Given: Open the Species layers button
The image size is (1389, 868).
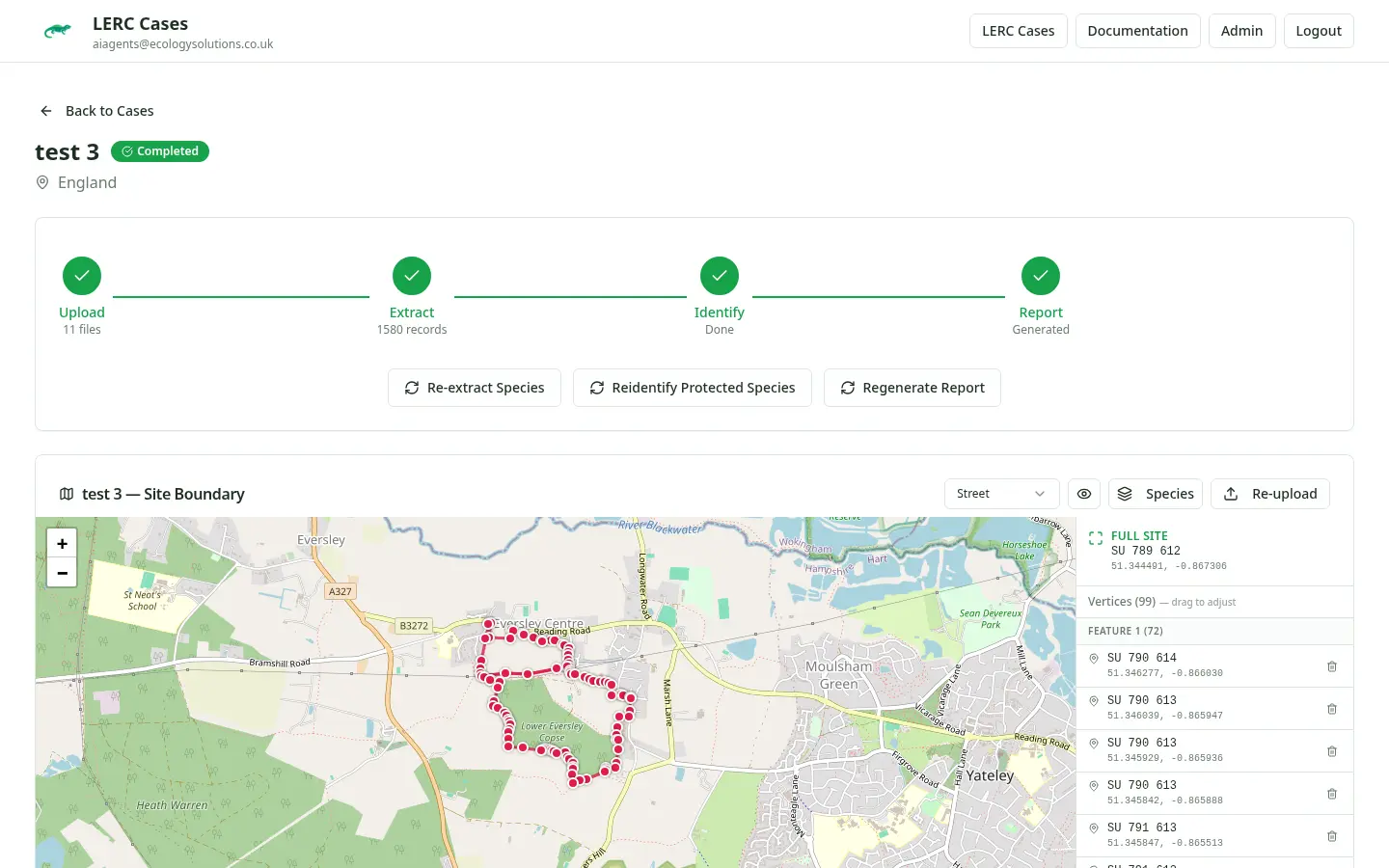Looking at the screenshot, I should pos(1156,494).
